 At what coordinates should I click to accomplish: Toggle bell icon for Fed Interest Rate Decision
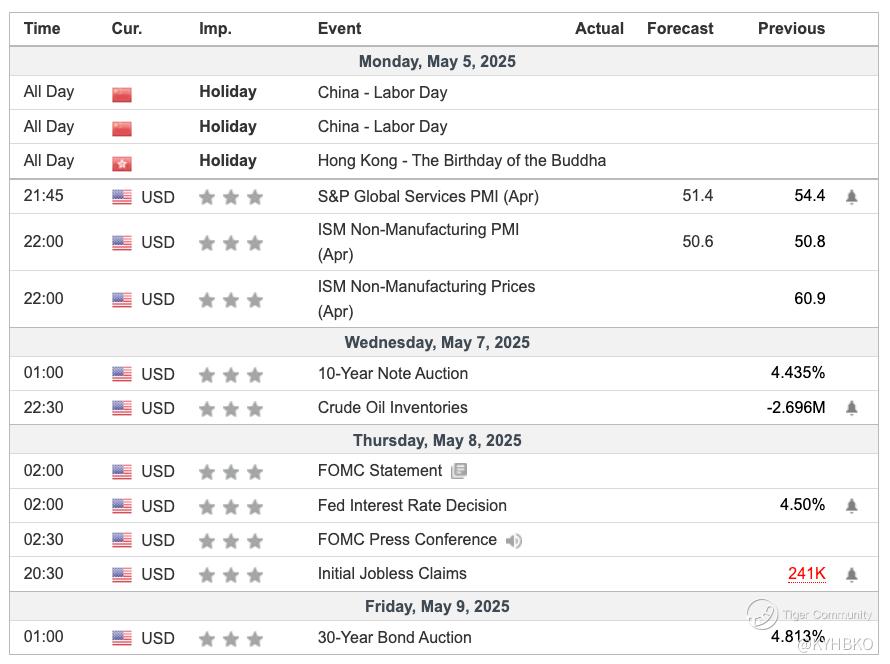pyautogui.click(x=851, y=506)
